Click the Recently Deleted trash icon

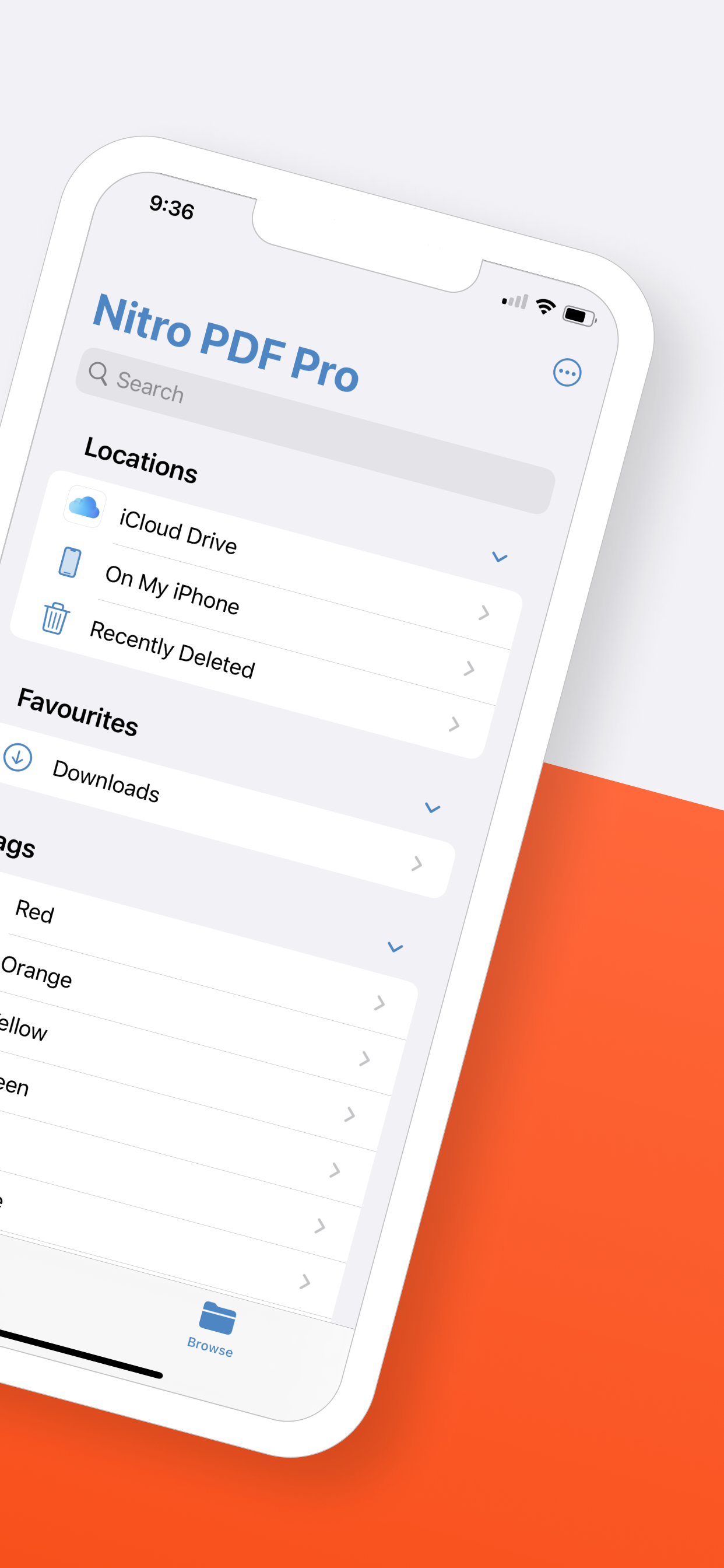[55, 618]
